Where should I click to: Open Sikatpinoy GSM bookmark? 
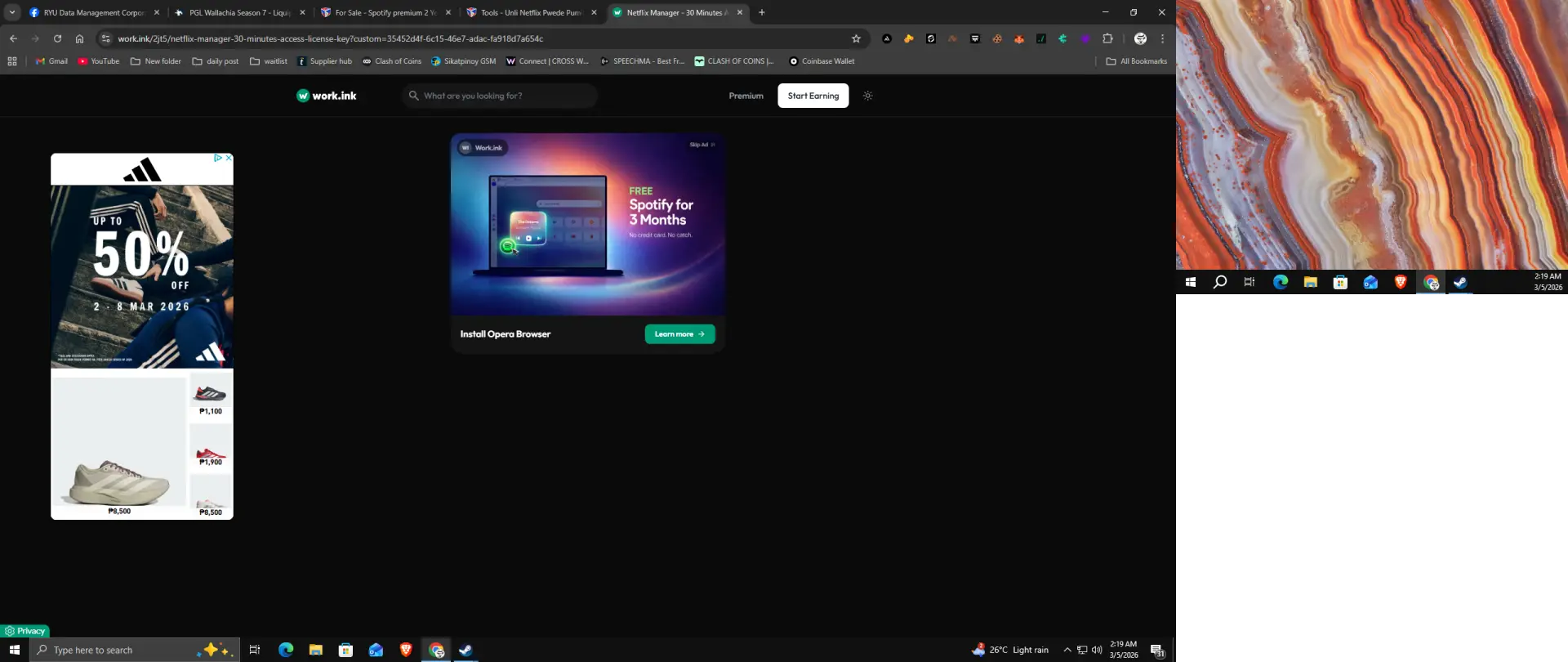[x=463, y=61]
